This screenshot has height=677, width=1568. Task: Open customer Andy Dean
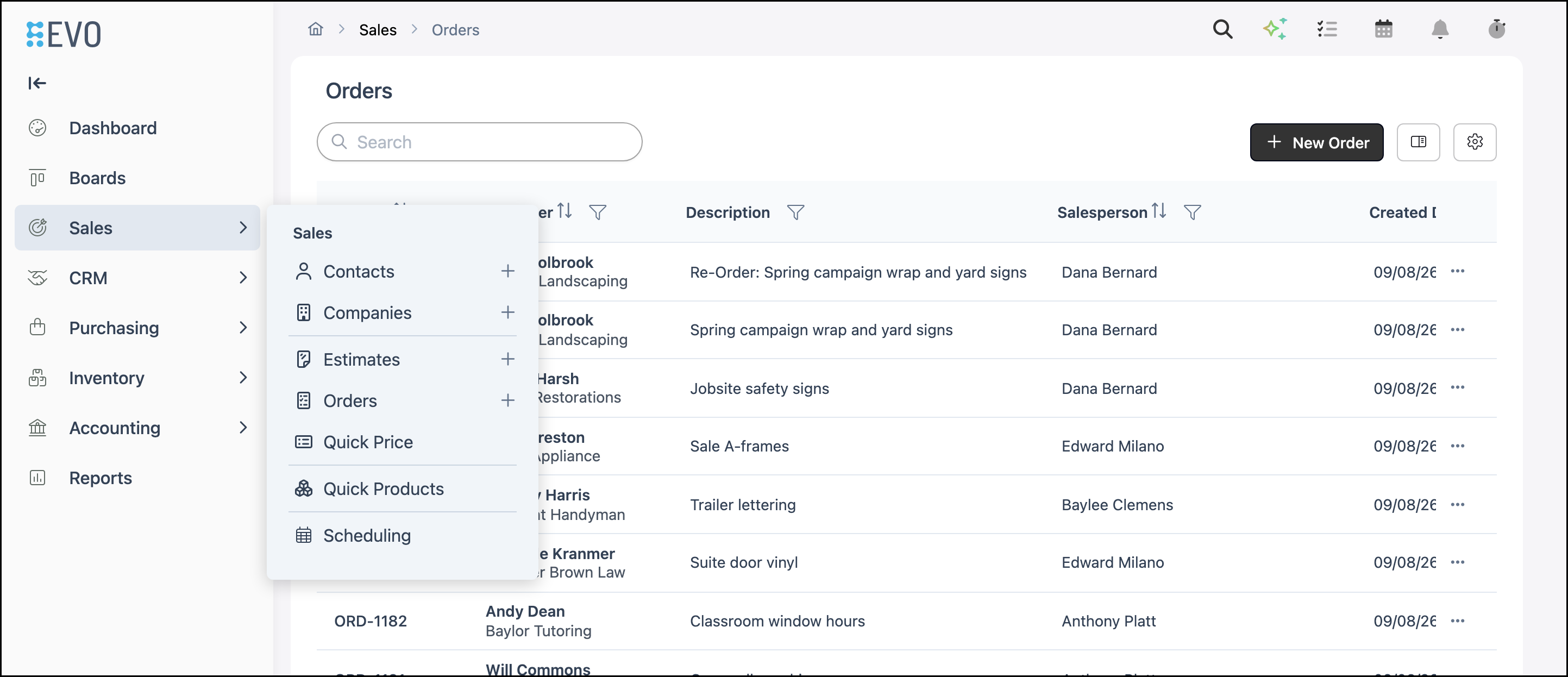[x=525, y=611]
